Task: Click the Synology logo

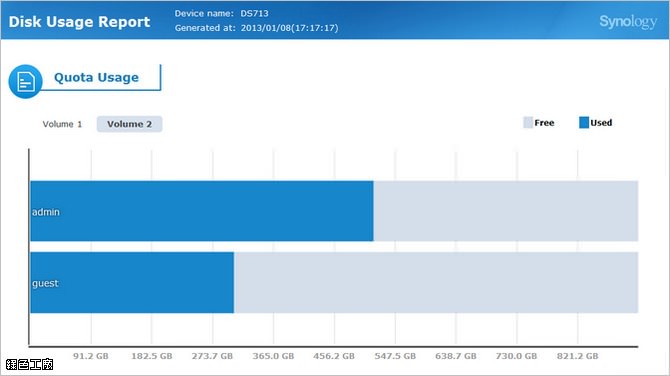Action: click(x=628, y=21)
